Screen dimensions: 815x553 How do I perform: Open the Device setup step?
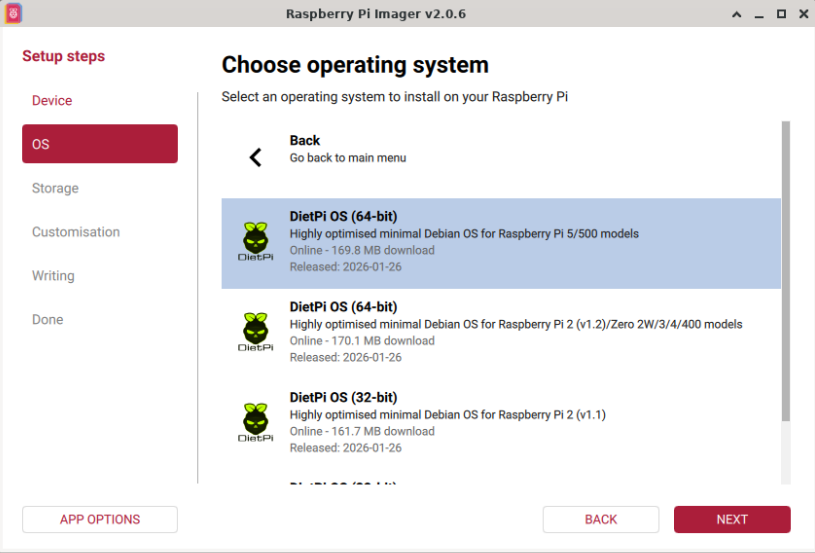[100, 100]
